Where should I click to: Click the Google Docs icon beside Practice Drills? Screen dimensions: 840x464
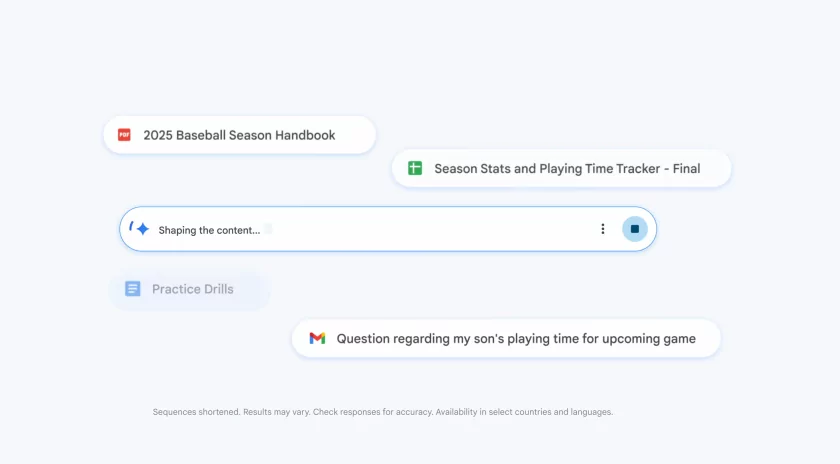[133, 289]
